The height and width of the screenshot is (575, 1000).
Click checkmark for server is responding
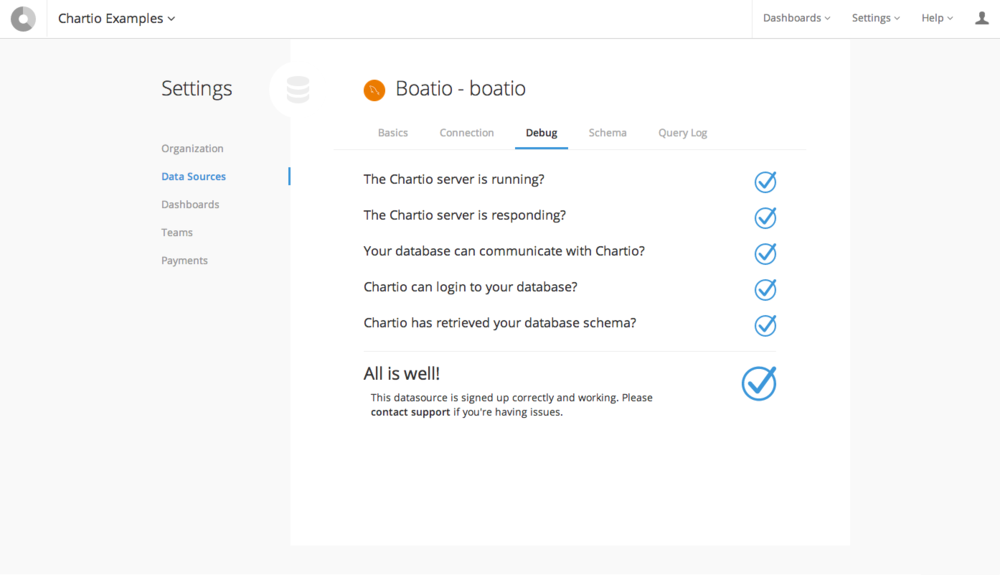765,217
